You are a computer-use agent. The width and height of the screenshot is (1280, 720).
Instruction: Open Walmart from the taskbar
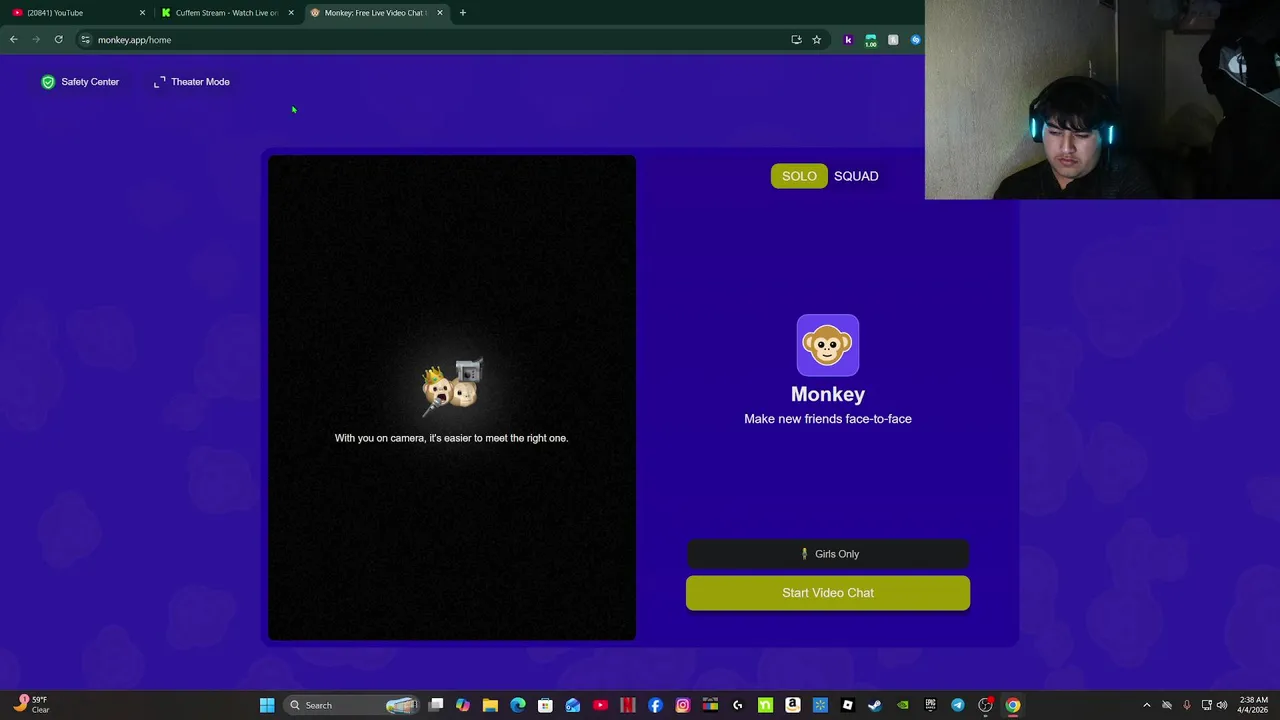pos(820,705)
